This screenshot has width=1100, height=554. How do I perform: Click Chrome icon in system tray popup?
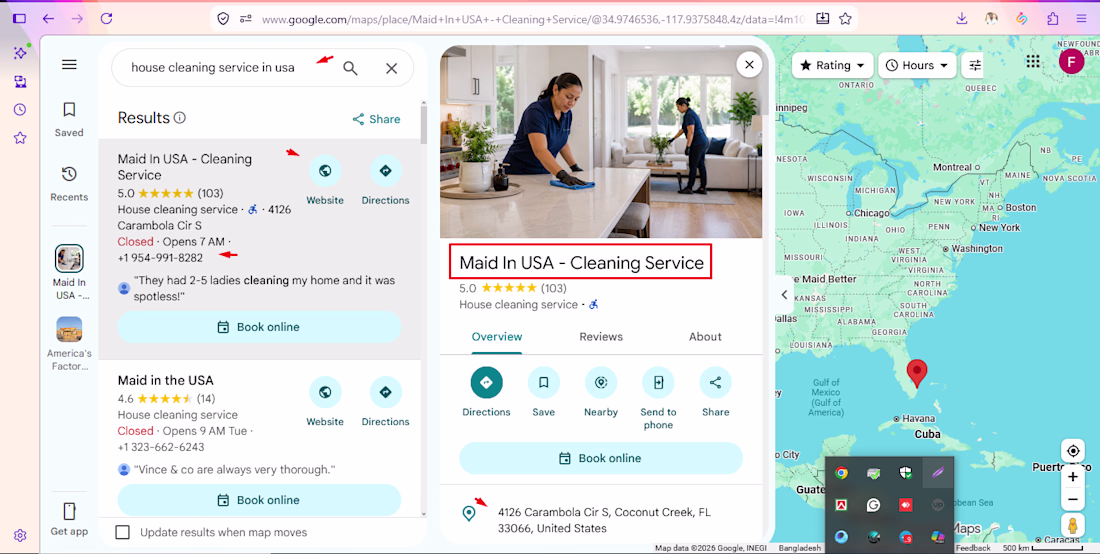(841, 473)
